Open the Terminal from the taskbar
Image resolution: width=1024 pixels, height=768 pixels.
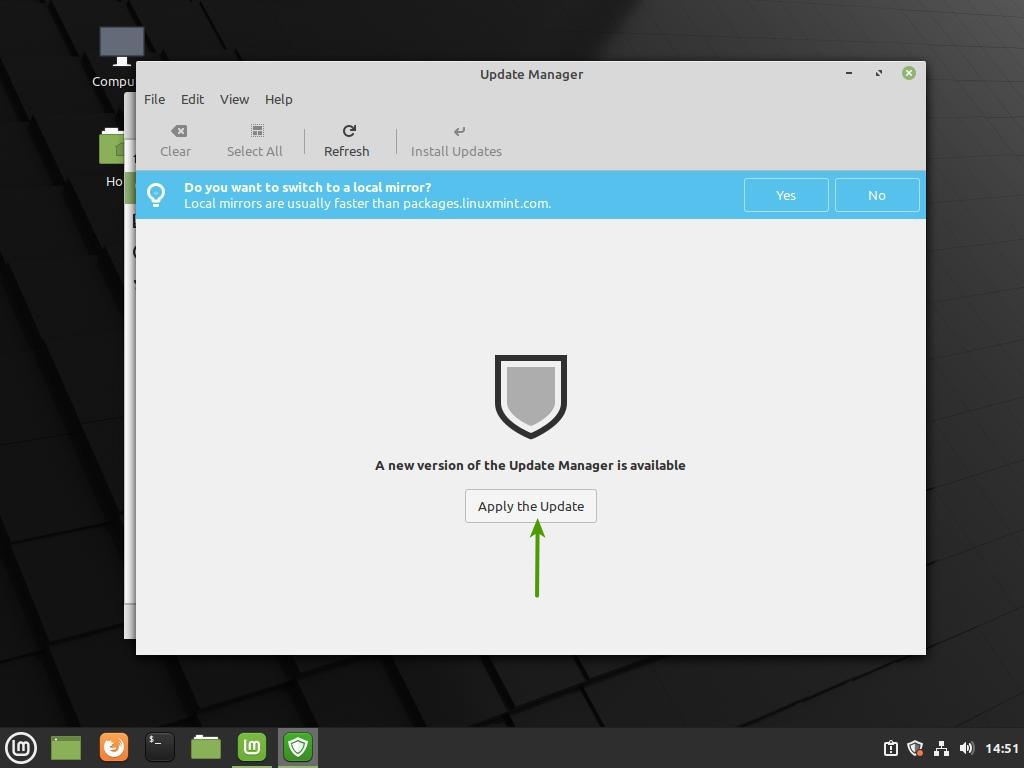coord(160,747)
